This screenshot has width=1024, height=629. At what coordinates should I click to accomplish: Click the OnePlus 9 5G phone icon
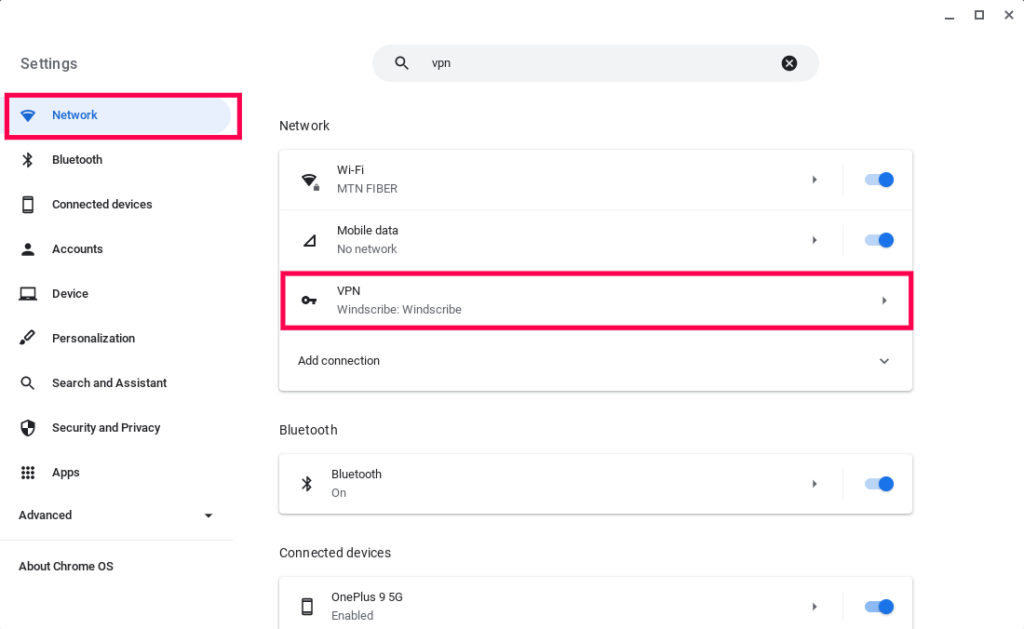tap(307, 606)
